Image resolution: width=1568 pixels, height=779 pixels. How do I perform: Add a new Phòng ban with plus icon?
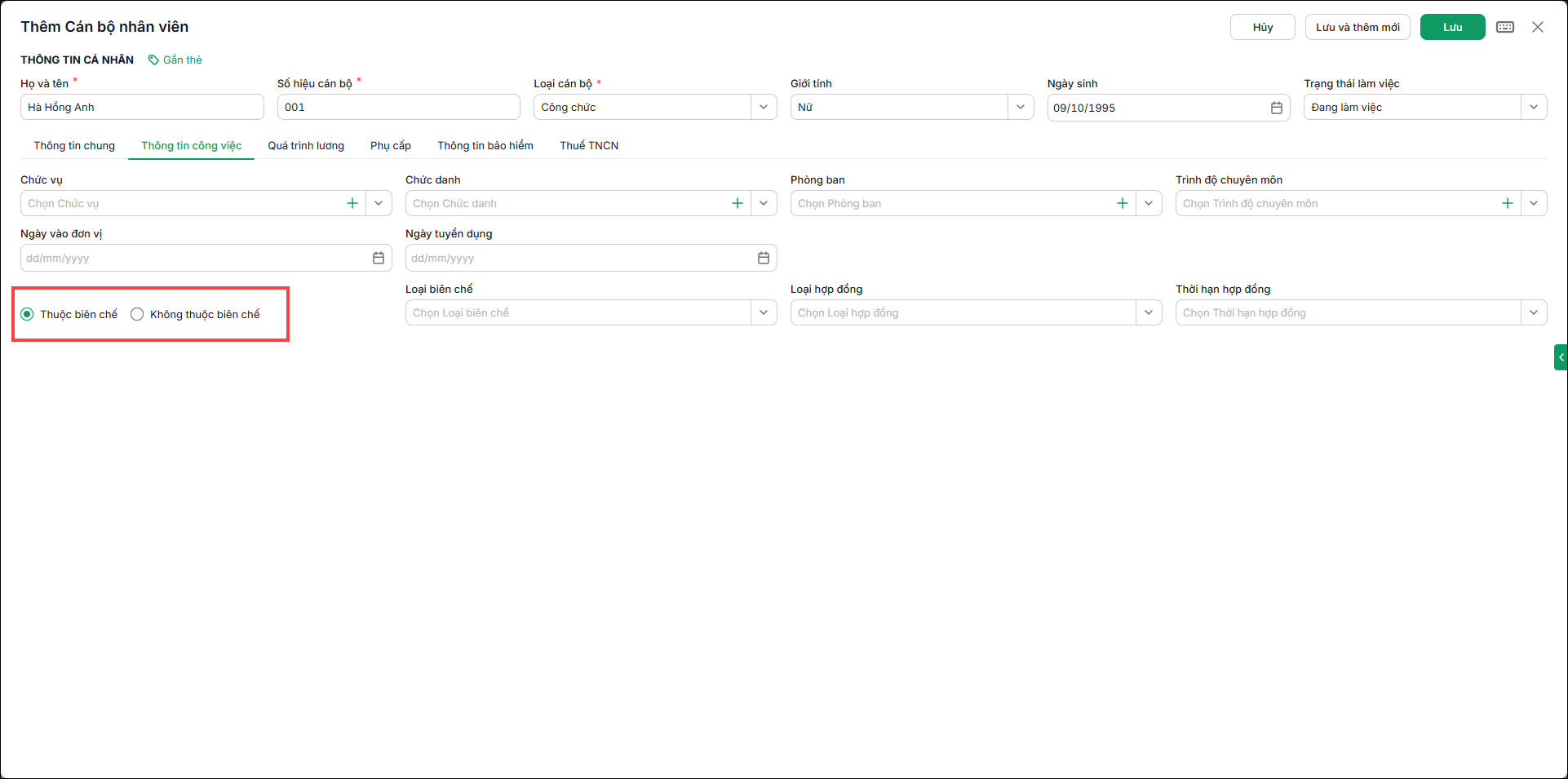(1123, 203)
